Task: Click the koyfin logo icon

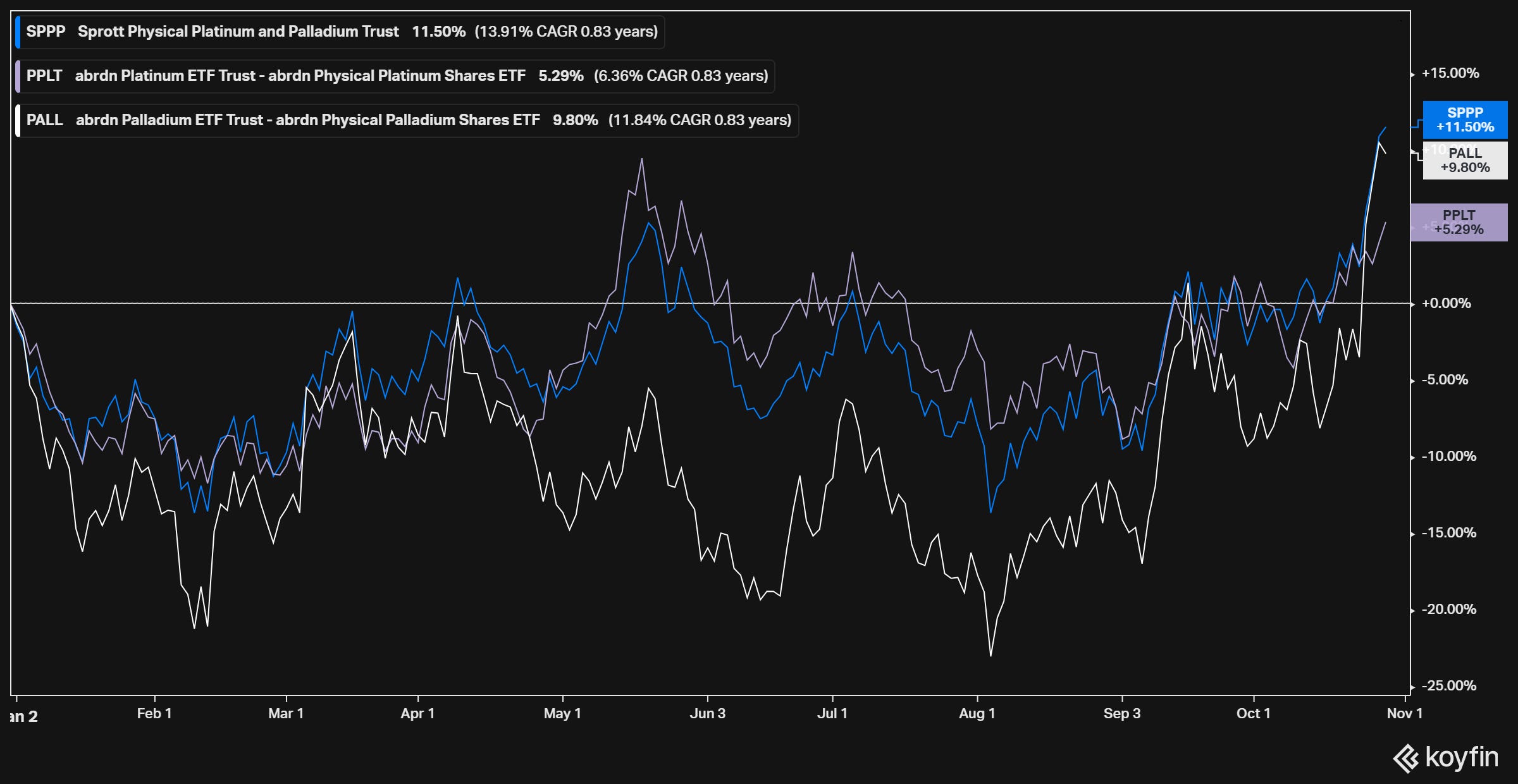Action: tap(1407, 758)
